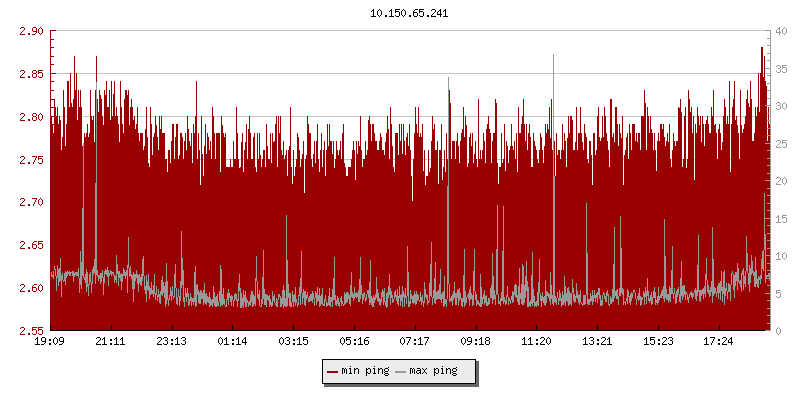This screenshot has height=400, width=800.
Task: Click the max ping gray legend swatch
Action: (402, 372)
